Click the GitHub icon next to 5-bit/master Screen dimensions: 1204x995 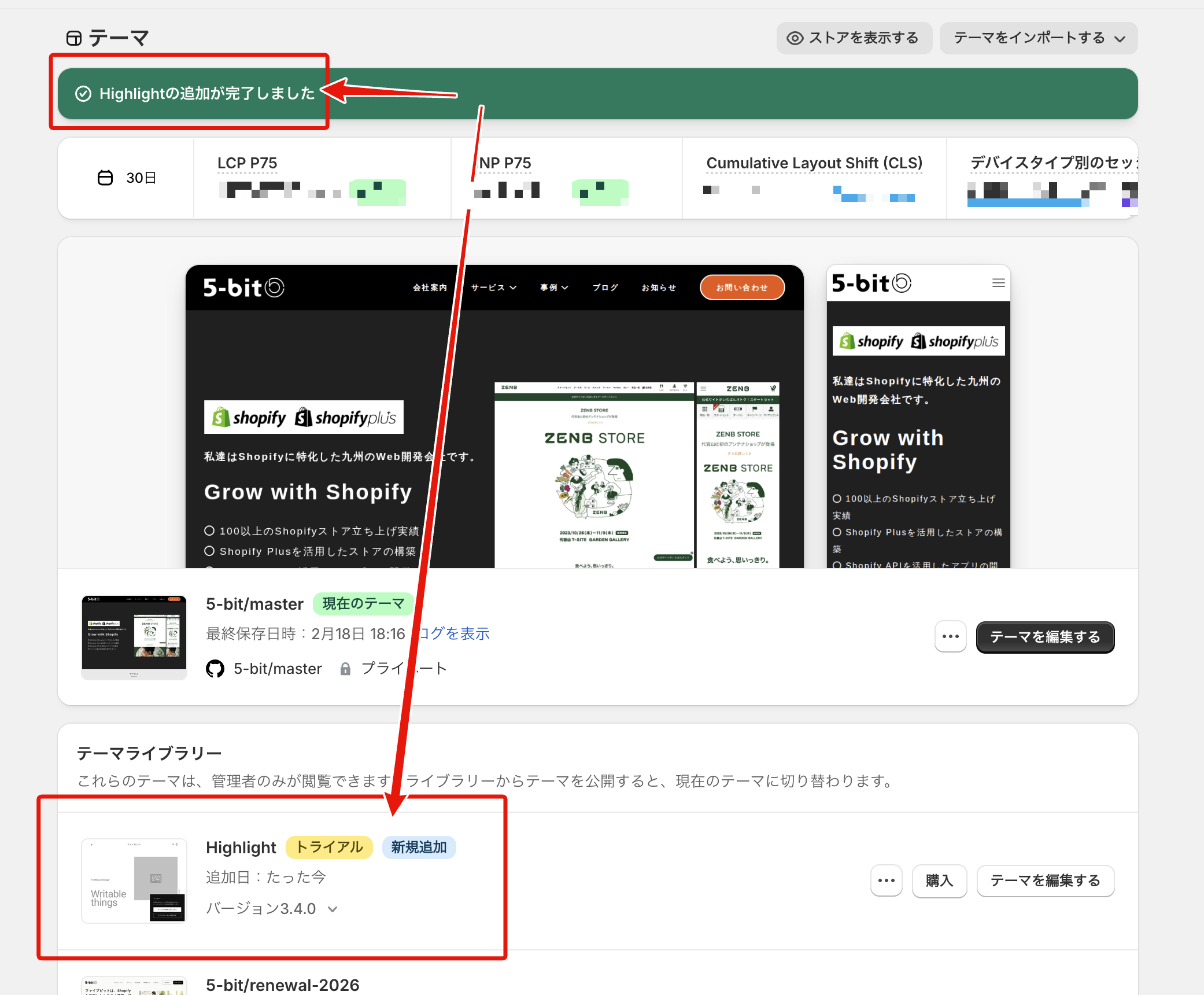point(215,668)
